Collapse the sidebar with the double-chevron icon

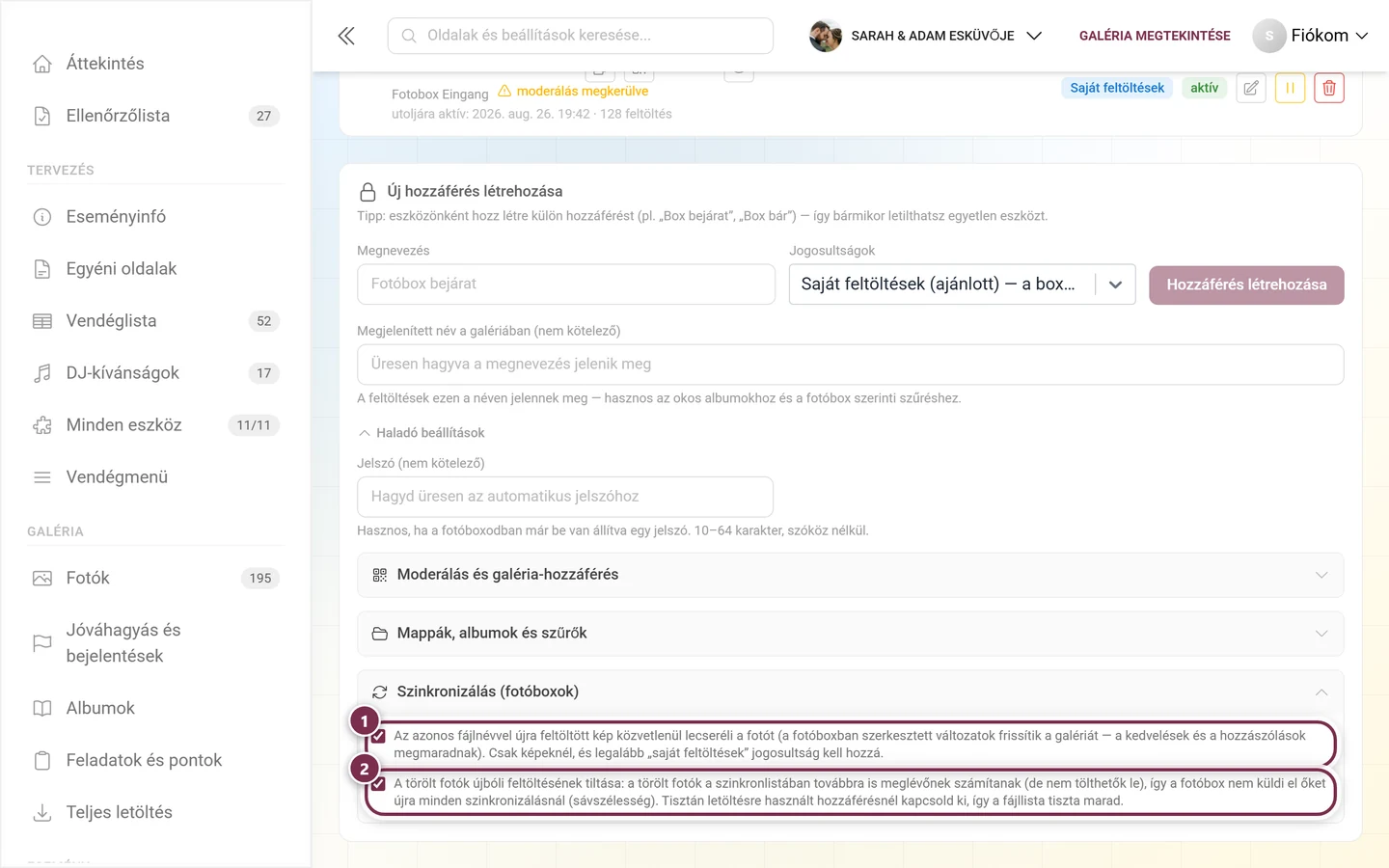coord(346,36)
